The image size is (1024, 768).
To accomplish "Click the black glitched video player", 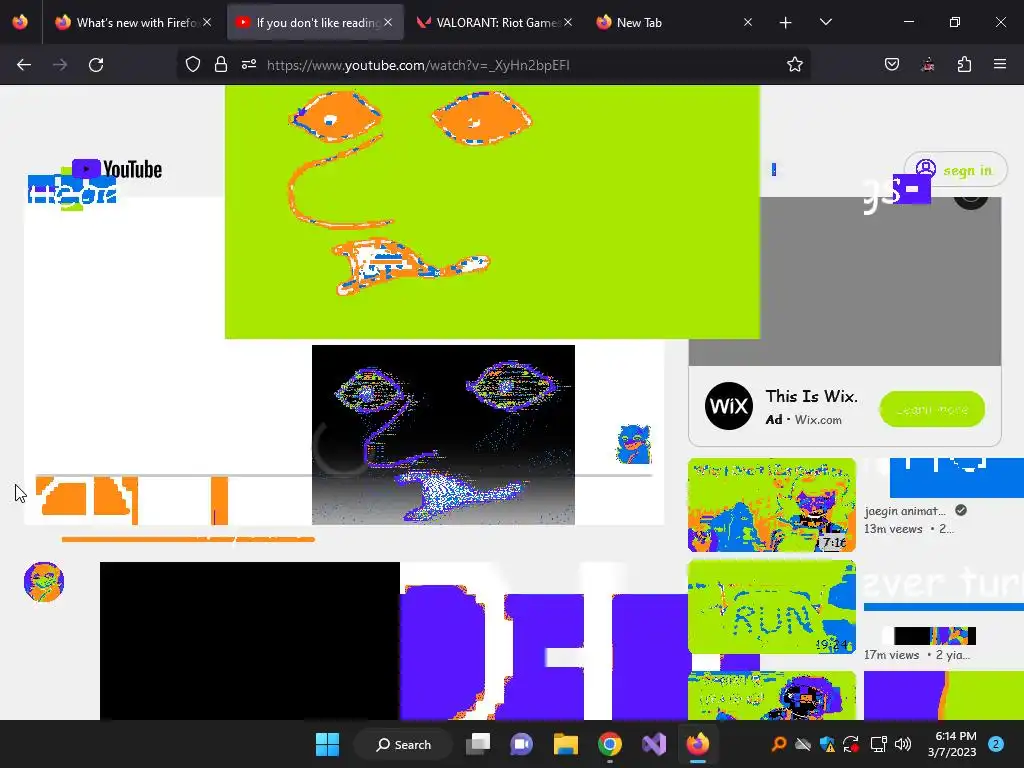I will 443,435.
